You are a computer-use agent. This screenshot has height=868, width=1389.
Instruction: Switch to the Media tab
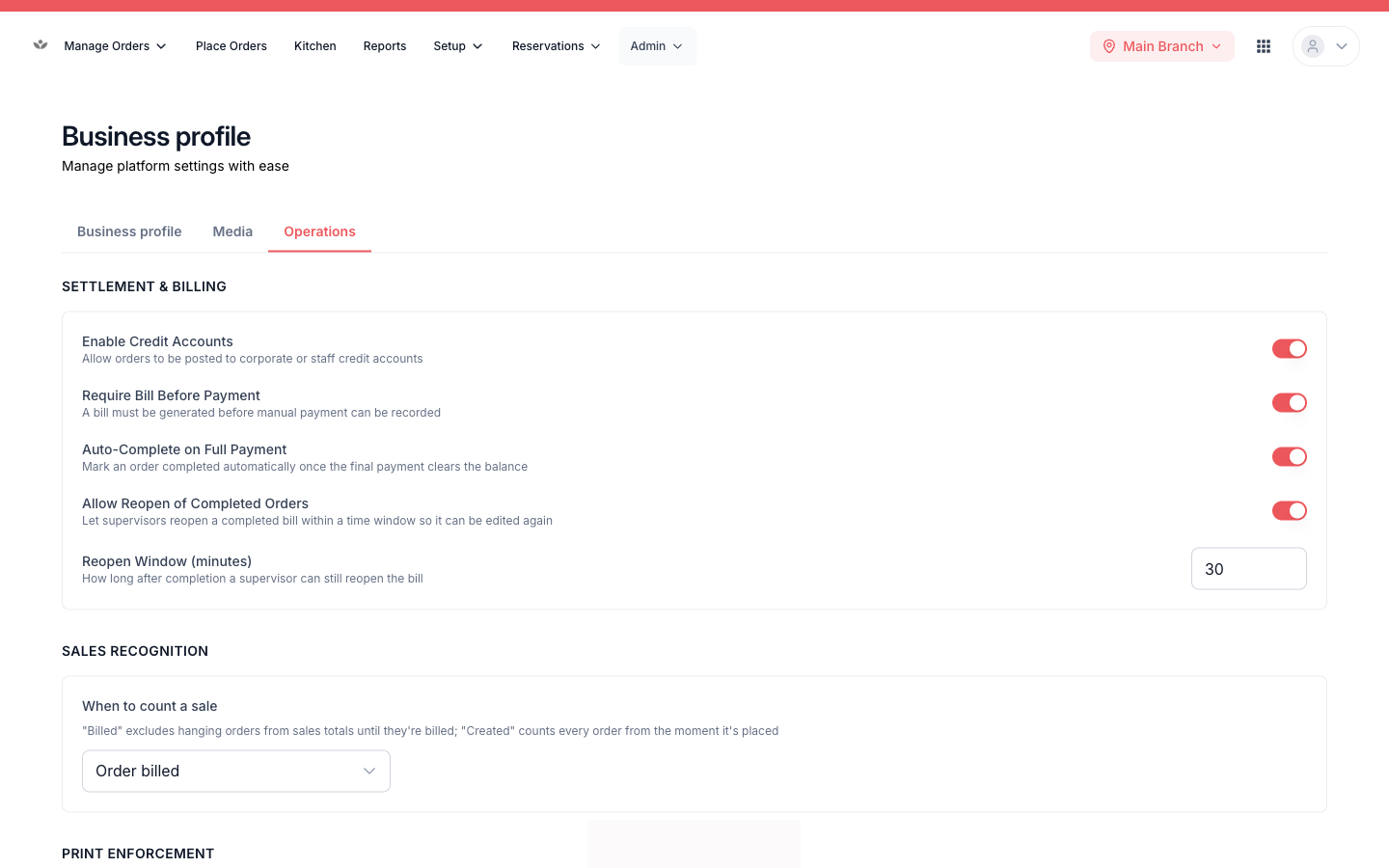(232, 231)
